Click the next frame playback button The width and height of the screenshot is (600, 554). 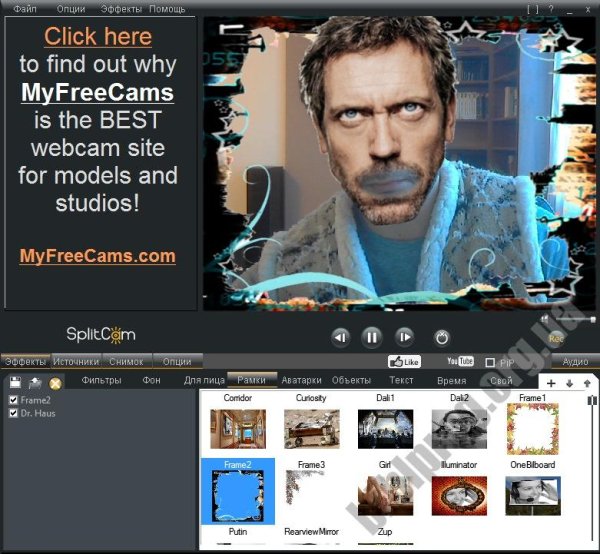pyautogui.click(x=404, y=337)
